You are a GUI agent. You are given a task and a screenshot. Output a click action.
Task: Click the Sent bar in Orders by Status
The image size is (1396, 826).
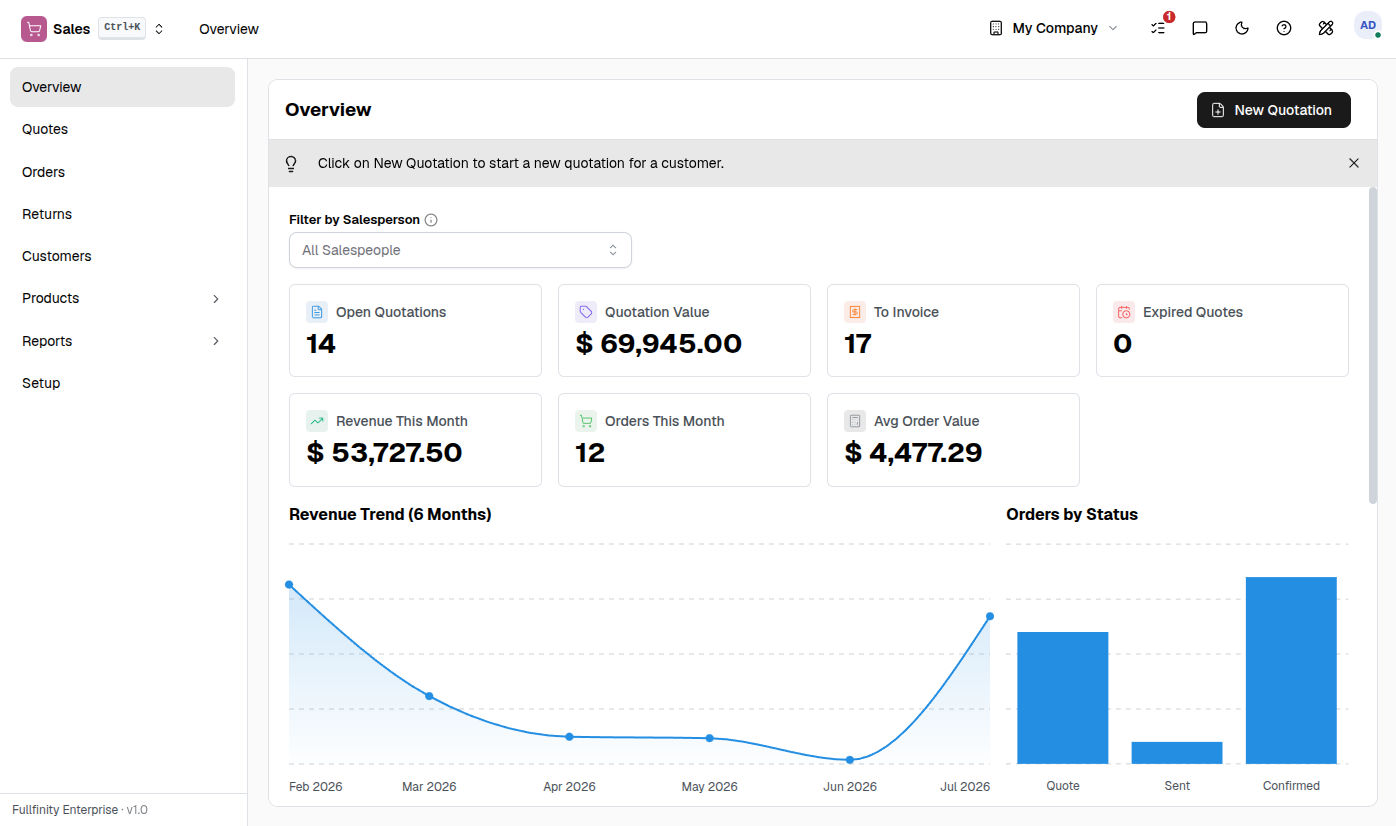pyautogui.click(x=1177, y=753)
